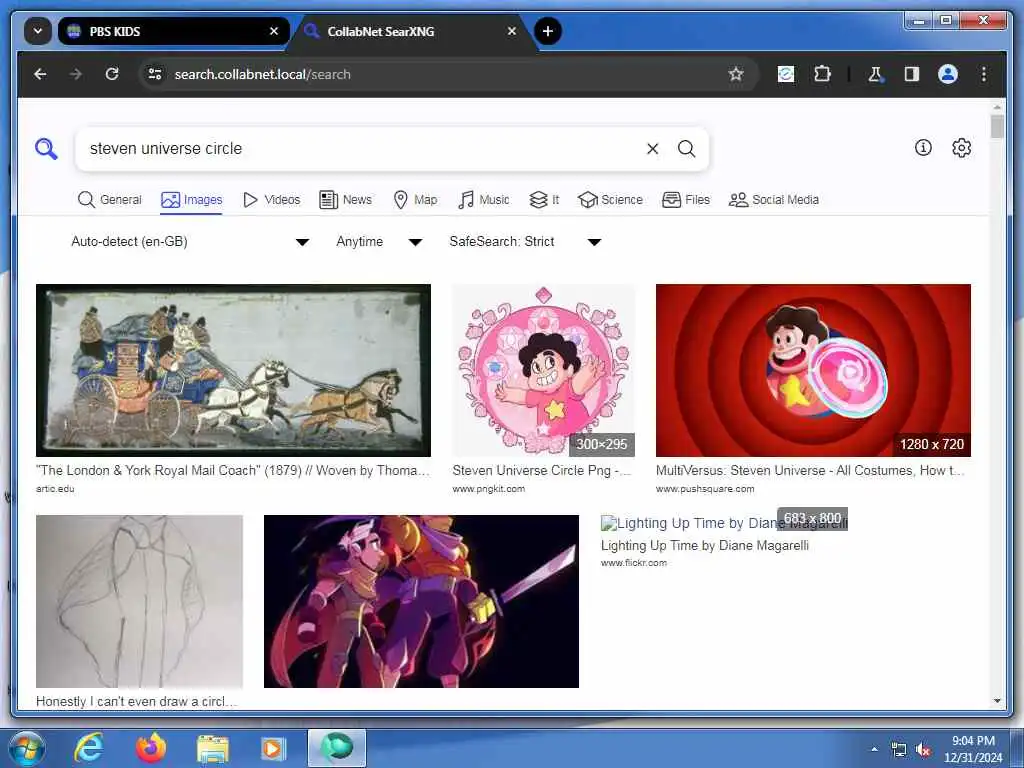Select the CollabNet SearXNG tab
This screenshot has width=1024, height=768.
(411, 31)
